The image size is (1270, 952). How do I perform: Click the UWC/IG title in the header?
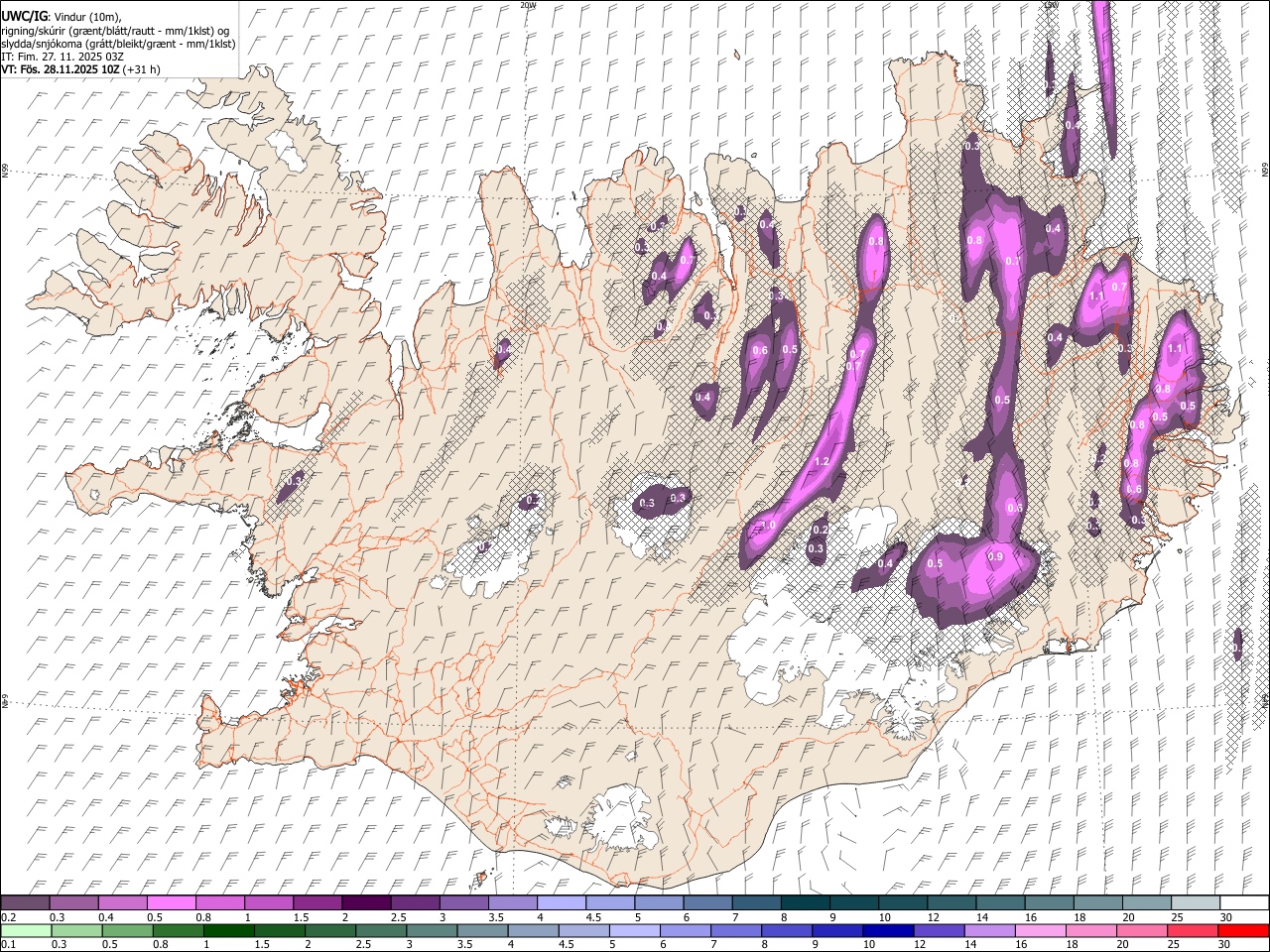pos(24,17)
